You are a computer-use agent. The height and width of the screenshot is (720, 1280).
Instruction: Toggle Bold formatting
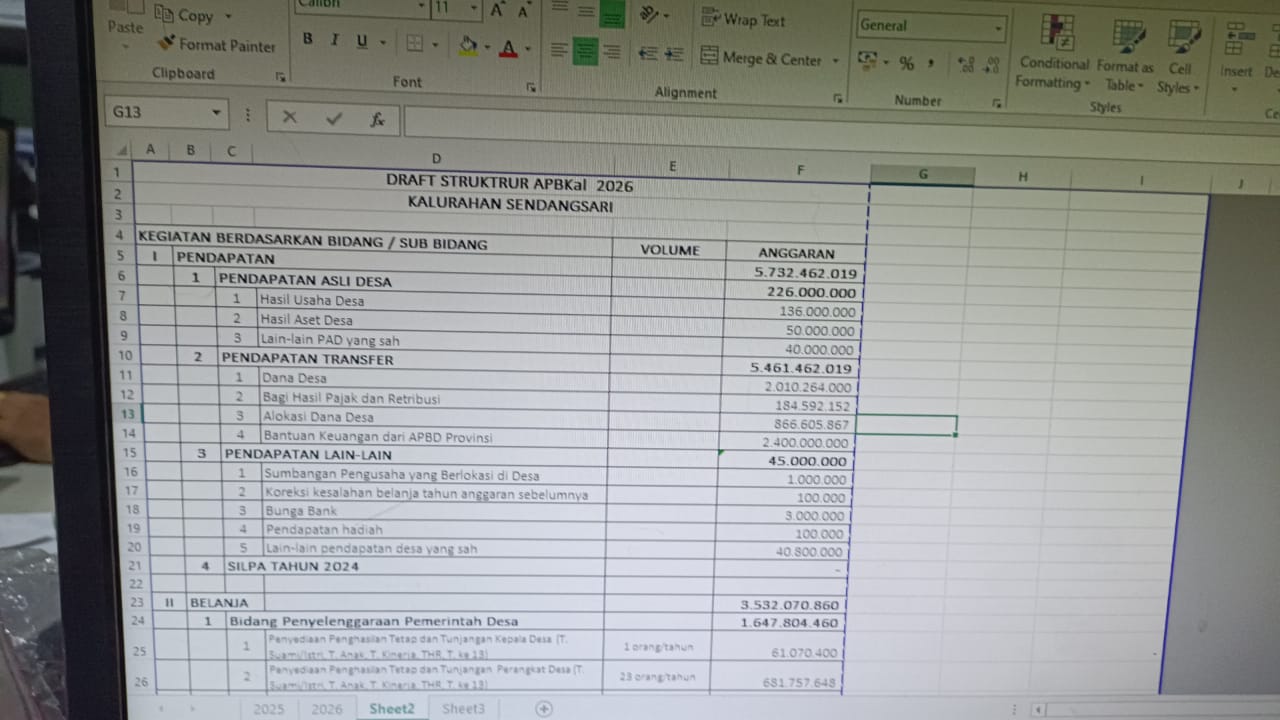pyautogui.click(x=307, y=40)
